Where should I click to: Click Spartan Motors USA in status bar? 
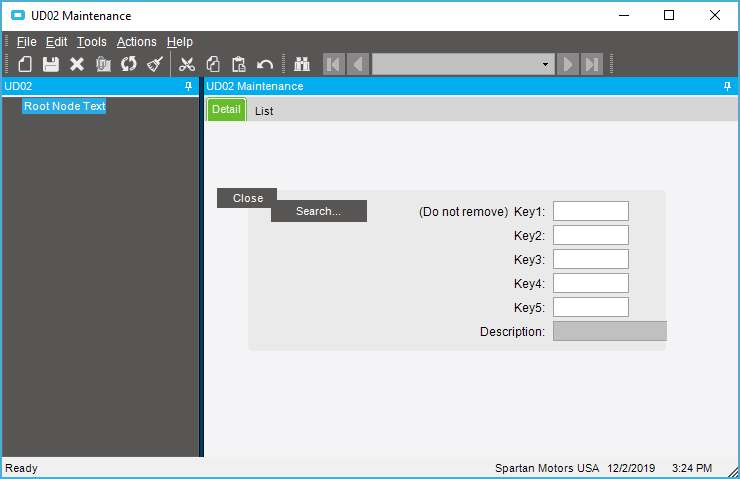click(x=547, y=468)
